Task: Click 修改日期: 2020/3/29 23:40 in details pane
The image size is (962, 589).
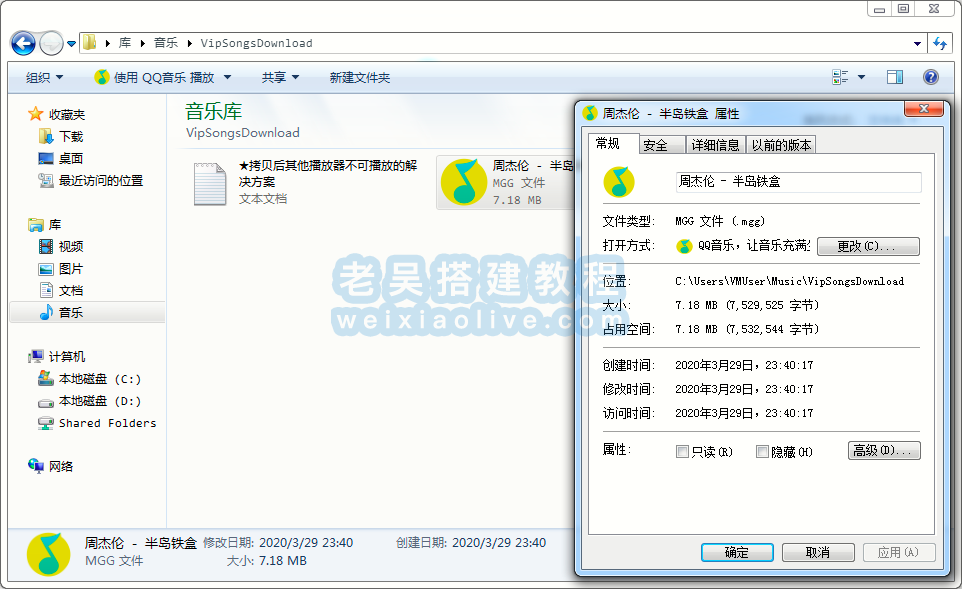Action: coord(278,542)
